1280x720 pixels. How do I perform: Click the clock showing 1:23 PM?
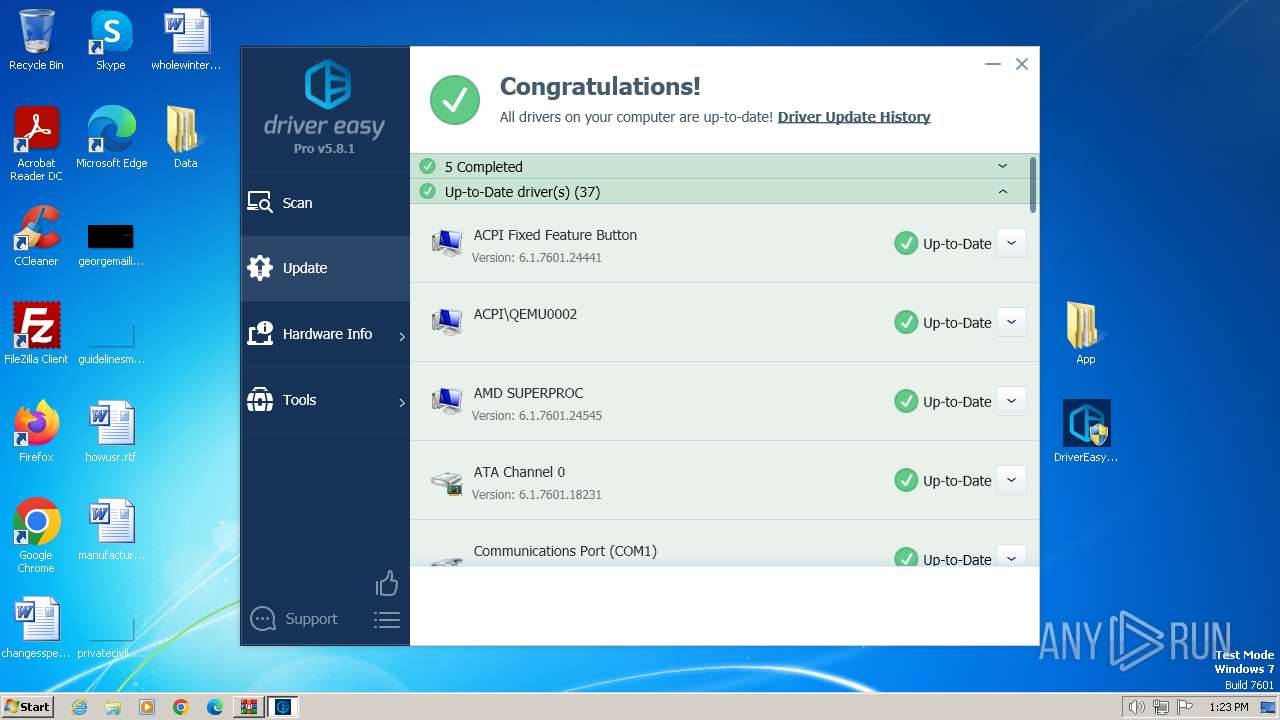point(1229,707)
